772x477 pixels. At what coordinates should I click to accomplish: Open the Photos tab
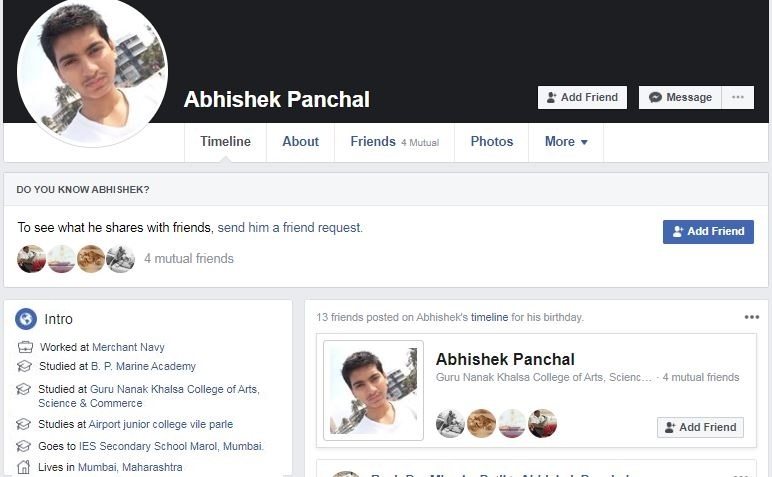click(491, 142)
